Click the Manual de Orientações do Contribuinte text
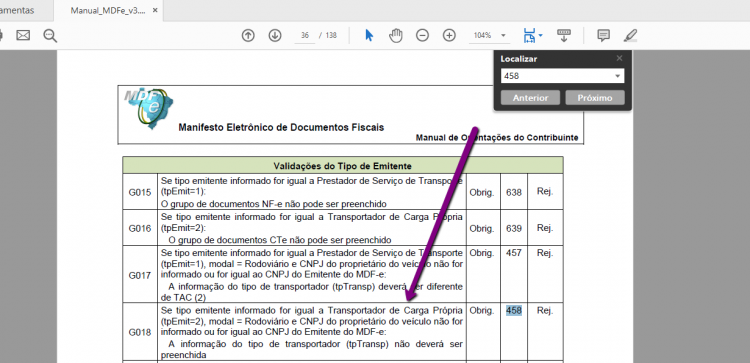This screenshot has height=363, width=750. pos(497,138)
